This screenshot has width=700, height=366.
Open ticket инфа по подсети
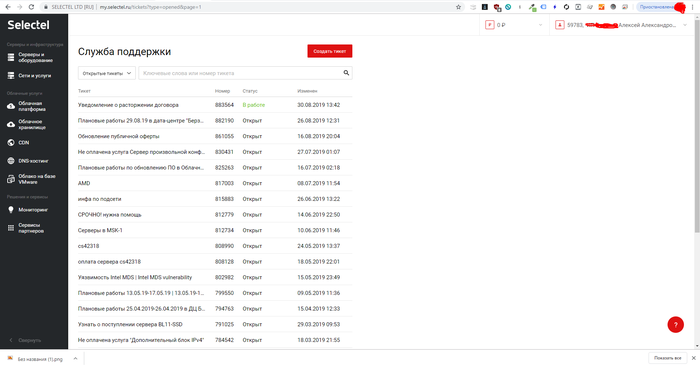(x=99, y=199)
